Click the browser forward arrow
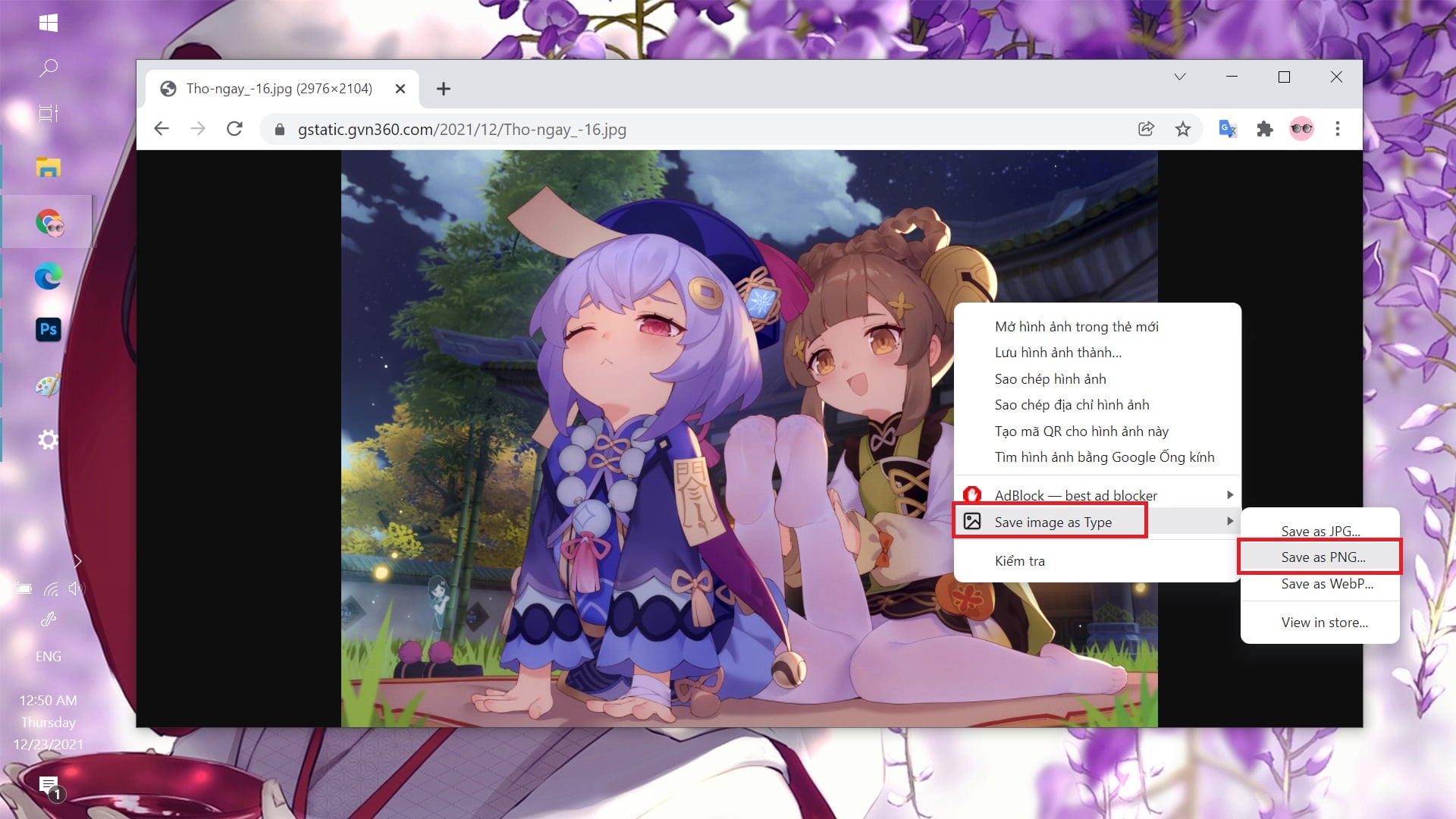Viewport: 1456px width, 819px height. click(198, 129)
